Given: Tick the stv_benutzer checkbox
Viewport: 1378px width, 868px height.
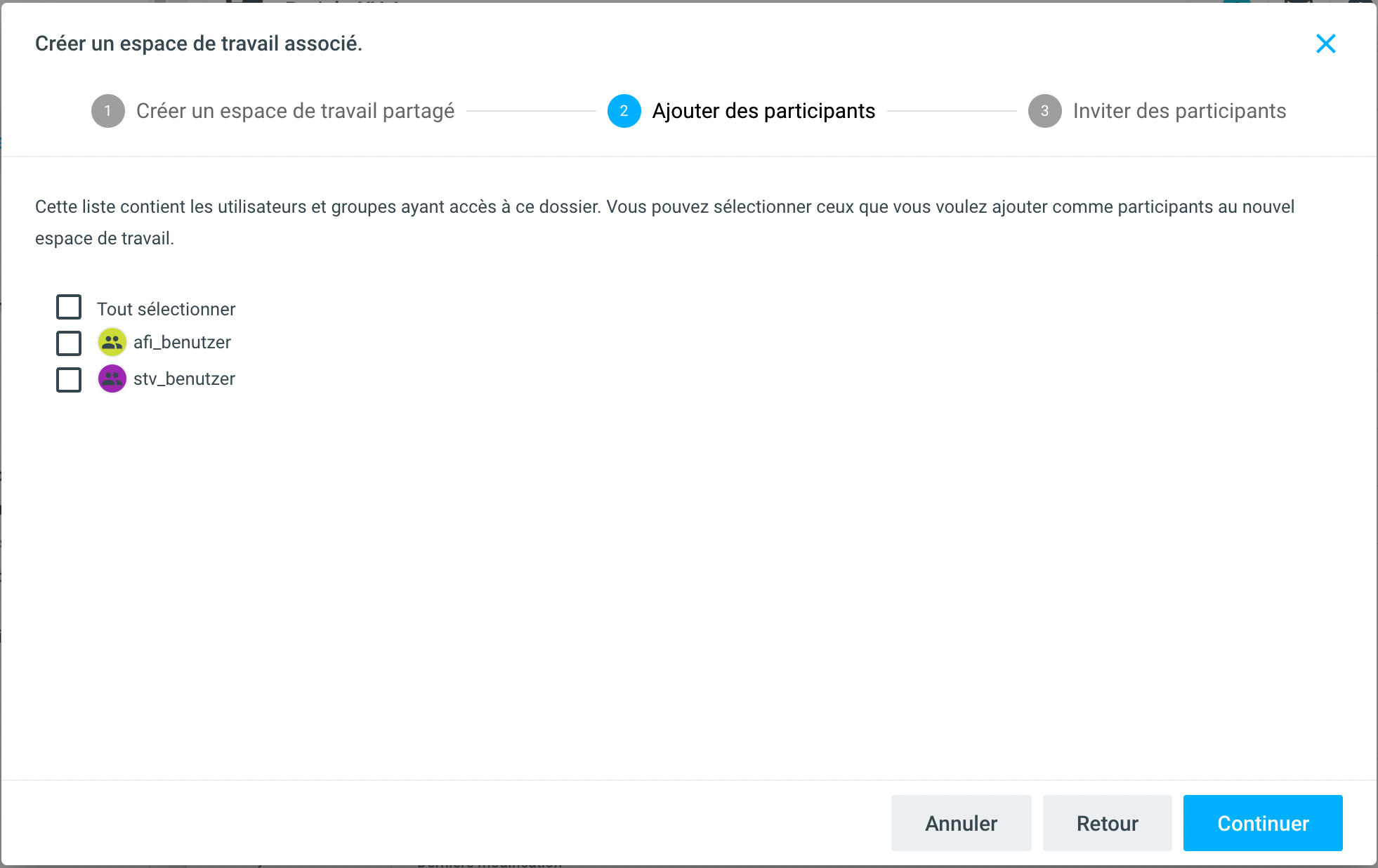Looking at the screenshot, I should tap(69, 380).
